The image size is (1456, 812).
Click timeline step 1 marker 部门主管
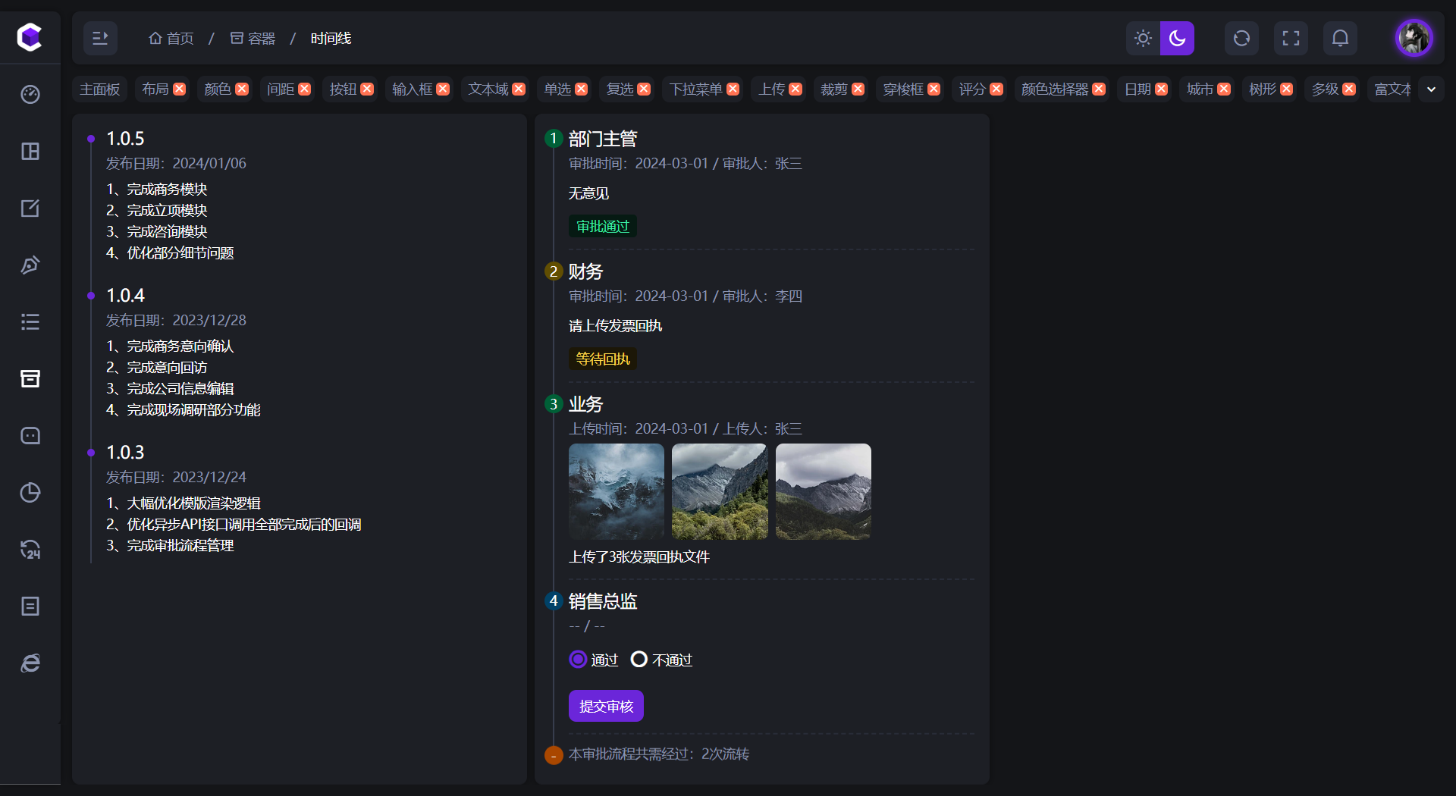(x=554, y=138)
